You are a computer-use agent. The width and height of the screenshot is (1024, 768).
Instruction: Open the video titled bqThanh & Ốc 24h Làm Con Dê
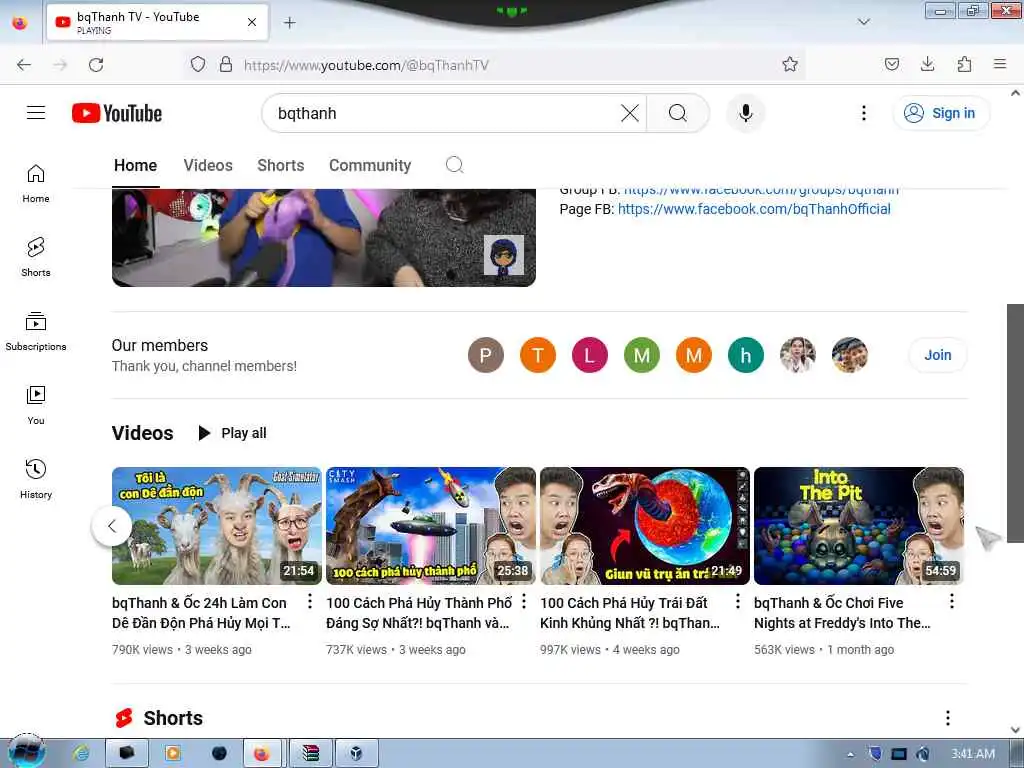click(x=202, y=613)
